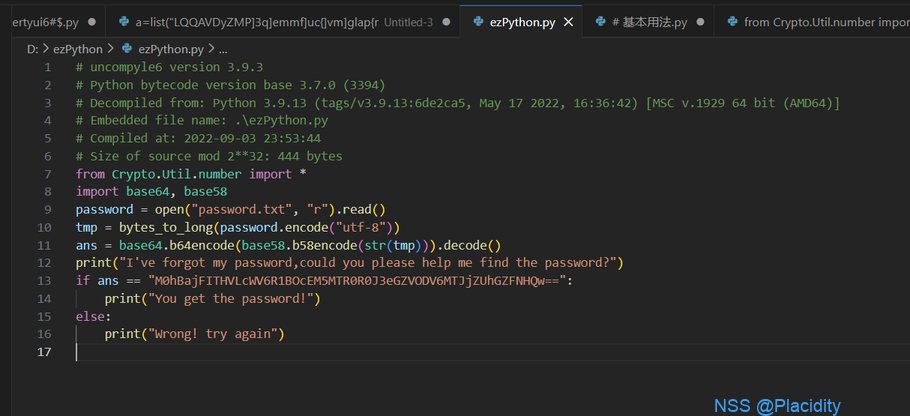This screenshot has height=416, width=910.
Task: Open the ezPython folder breadcrumb
Action: pyautogui.click(x=77, y=49)
